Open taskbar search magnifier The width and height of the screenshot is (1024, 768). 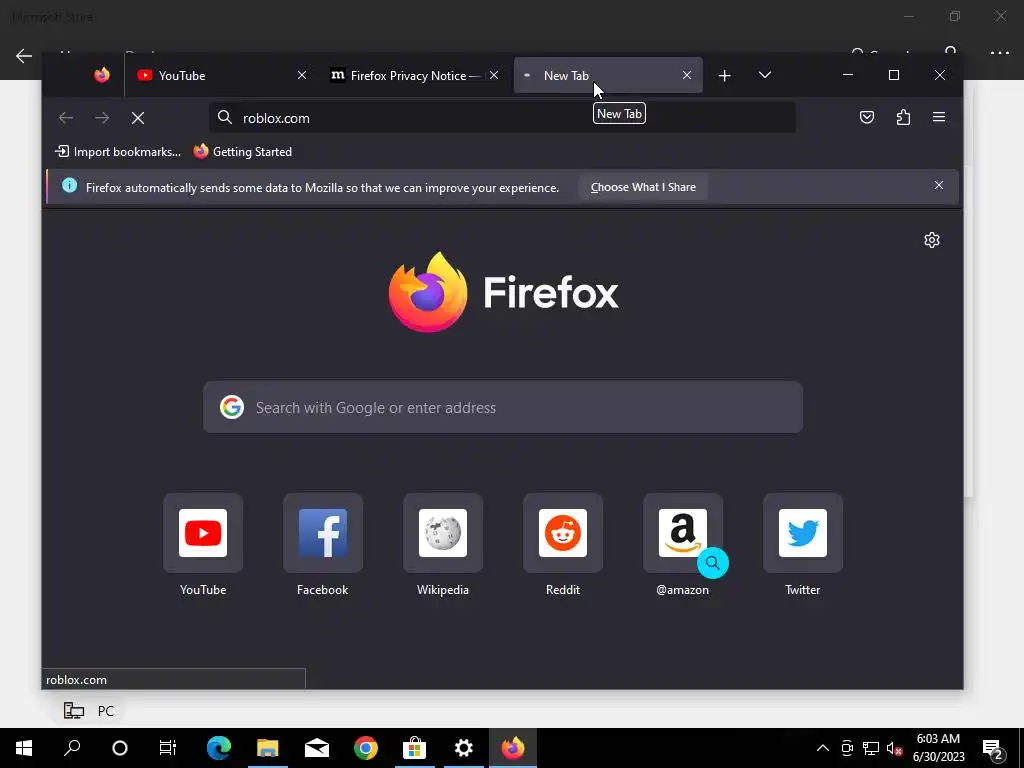click(72, 748)
